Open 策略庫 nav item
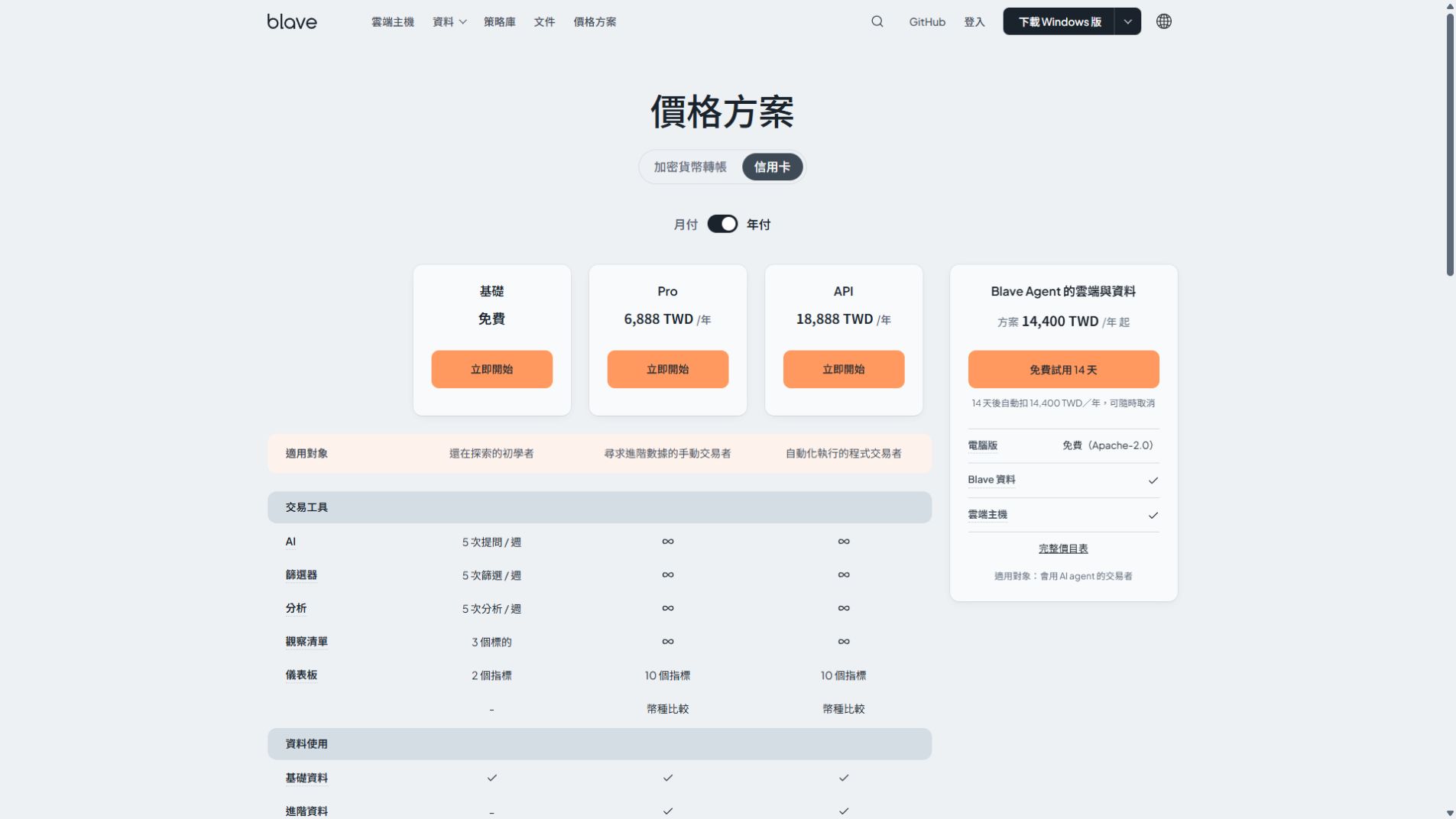1456x819 pixels. 499,21
